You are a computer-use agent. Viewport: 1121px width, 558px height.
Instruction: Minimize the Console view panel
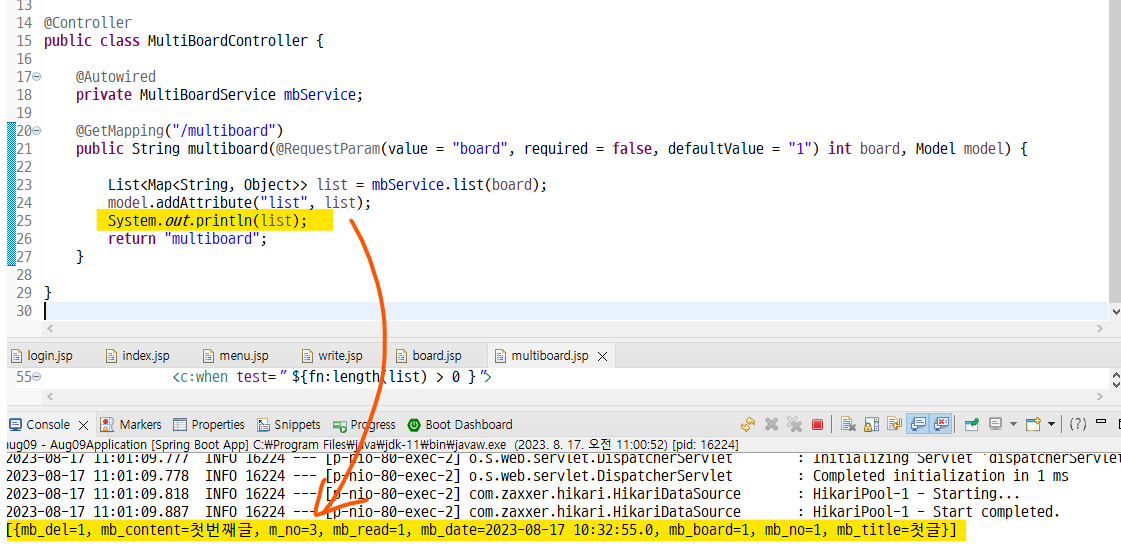[1101, 421]
